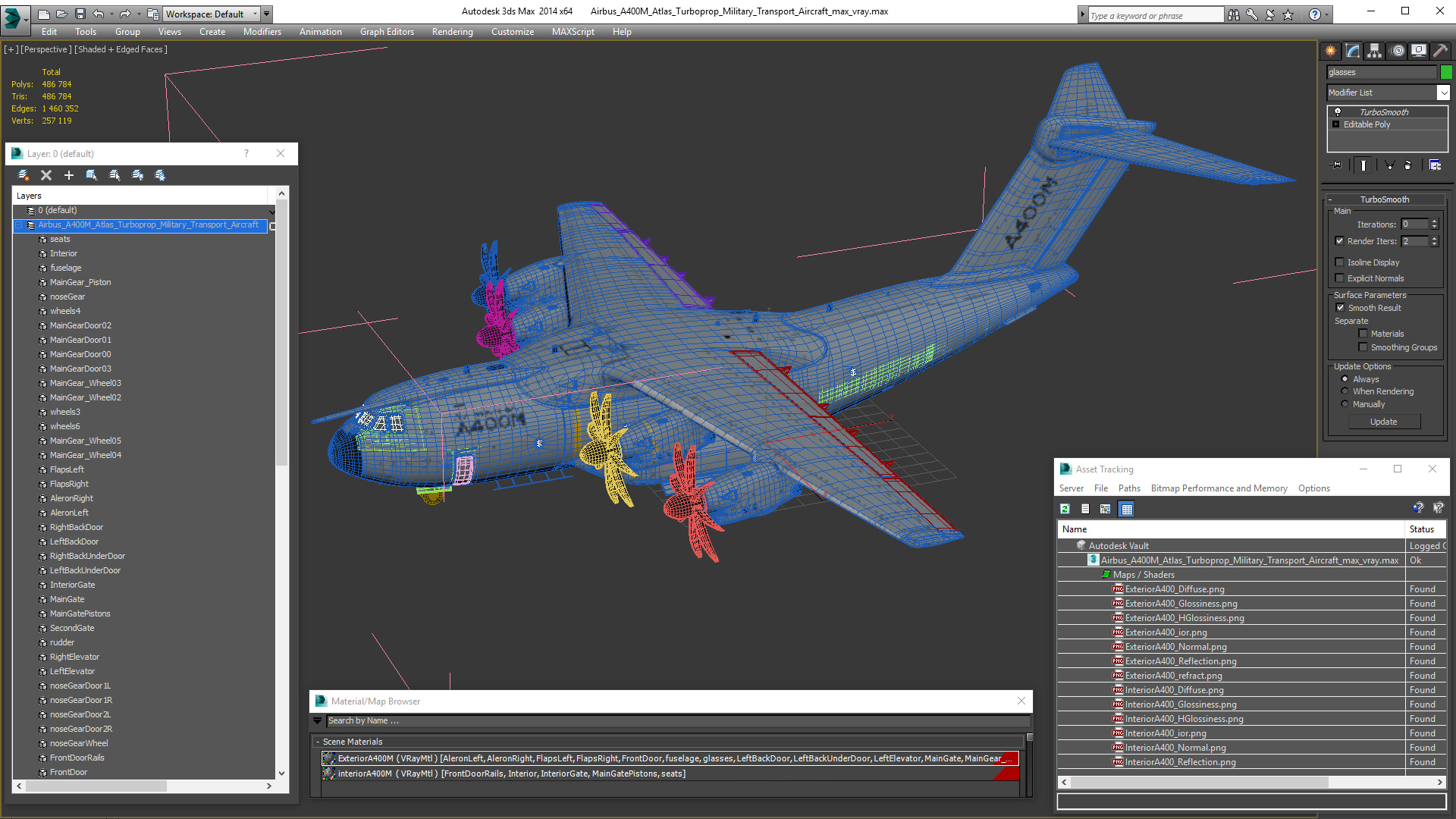Open the Undo history dropdown arrow
The image size is (1456, 819).
coord(111,14)
